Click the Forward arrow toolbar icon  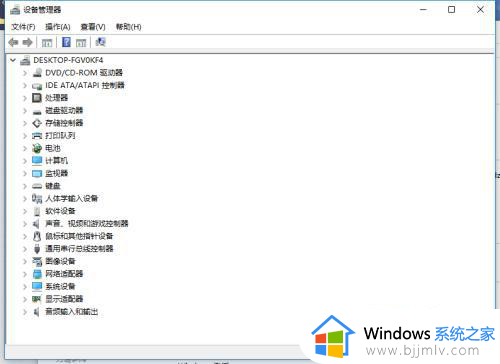tap(27, 42)
